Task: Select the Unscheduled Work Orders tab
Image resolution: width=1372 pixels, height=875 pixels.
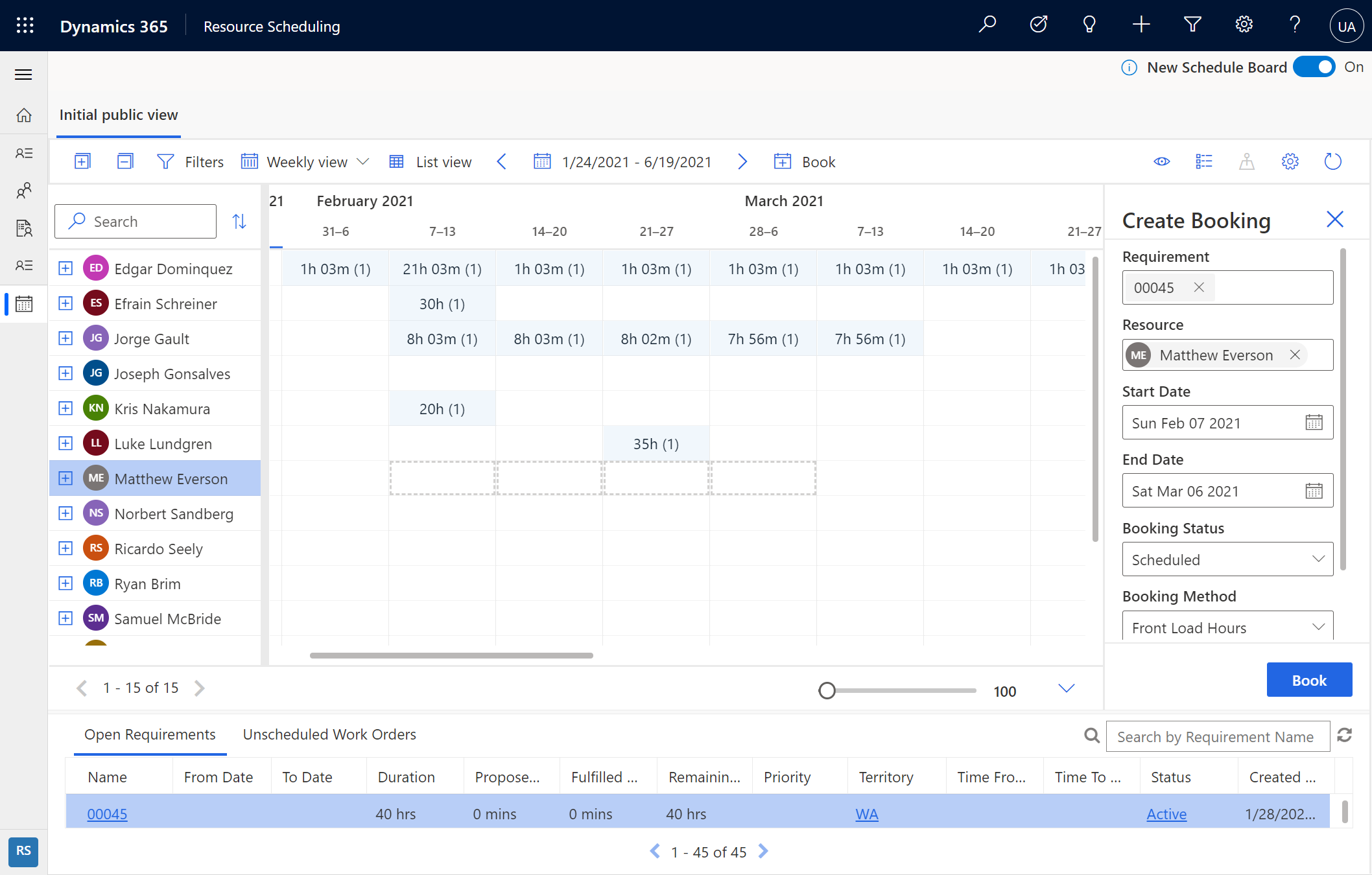Action: point(329,734)
